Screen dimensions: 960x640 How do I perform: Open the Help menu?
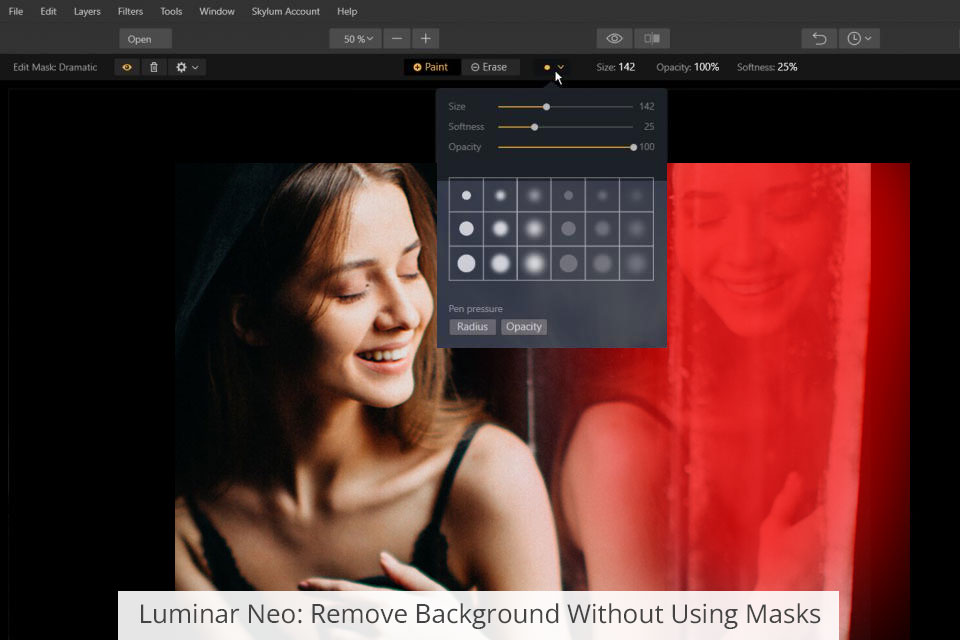(x=347, y=11)
